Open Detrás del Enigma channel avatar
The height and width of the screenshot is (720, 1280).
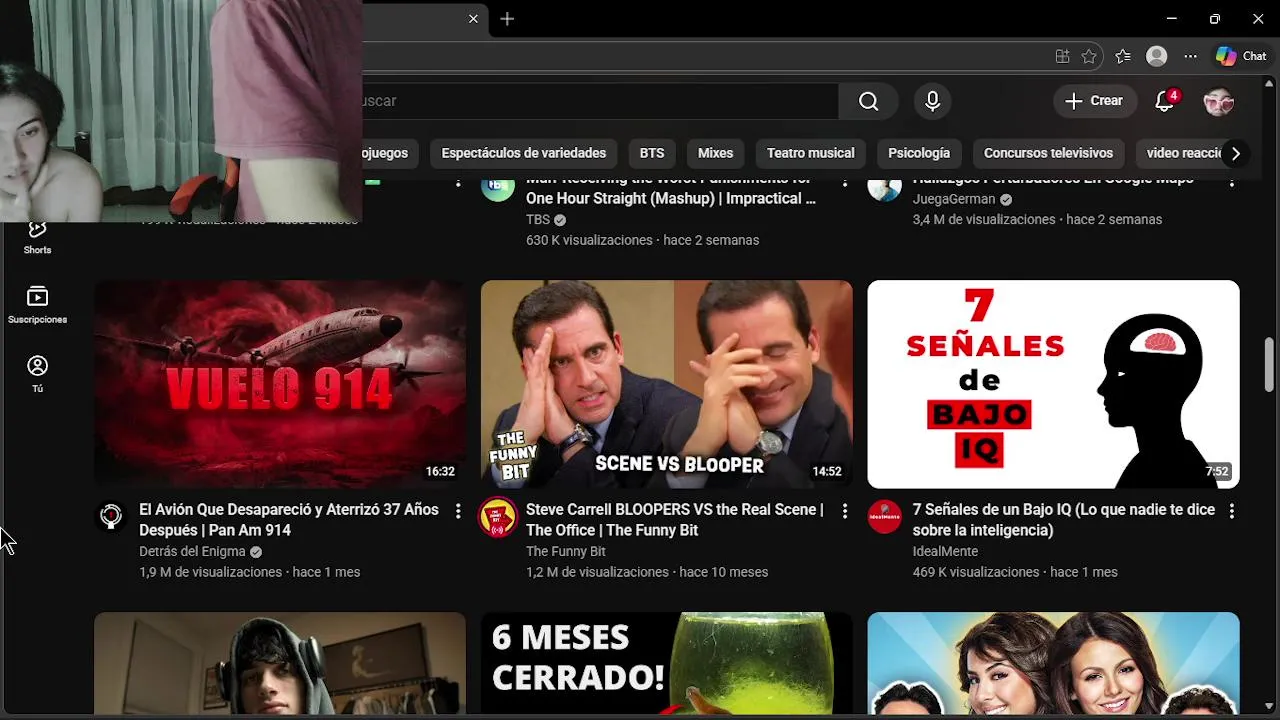[111, 516]
